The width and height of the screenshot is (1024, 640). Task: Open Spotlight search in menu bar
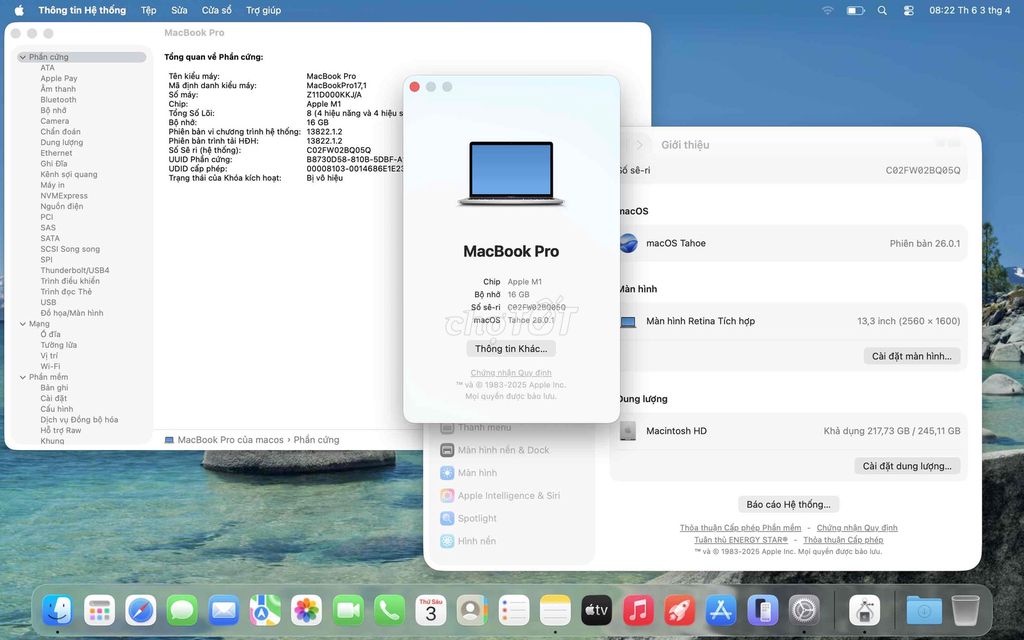click(x=882, y=10)
